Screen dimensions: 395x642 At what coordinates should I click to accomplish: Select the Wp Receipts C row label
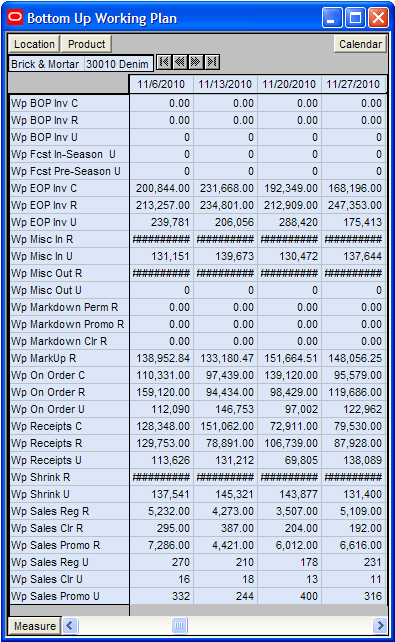[x=69, y=426]
